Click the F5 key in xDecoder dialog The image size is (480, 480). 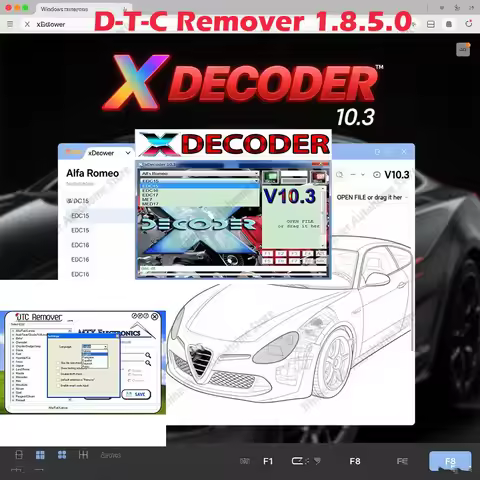(x=267, y=261)
